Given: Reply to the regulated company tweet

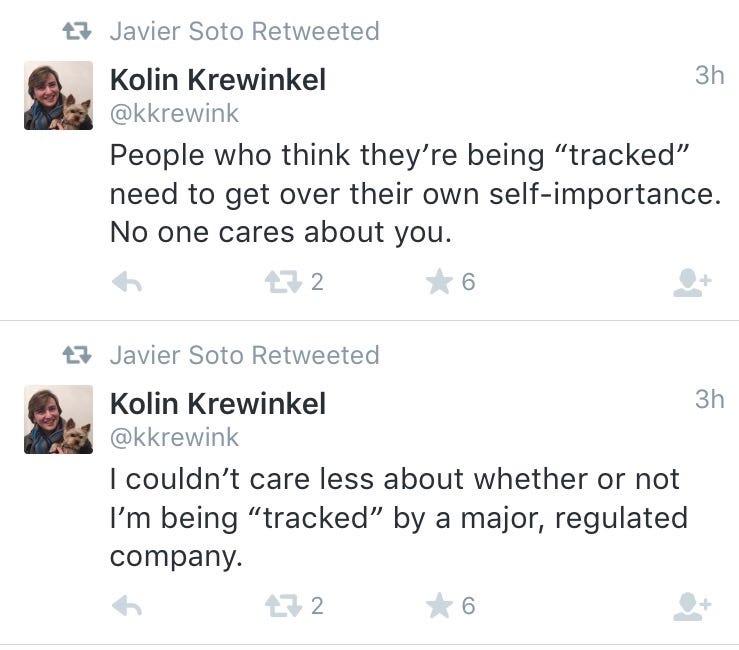Looking at the screenshot, I should tap(126, 606).
